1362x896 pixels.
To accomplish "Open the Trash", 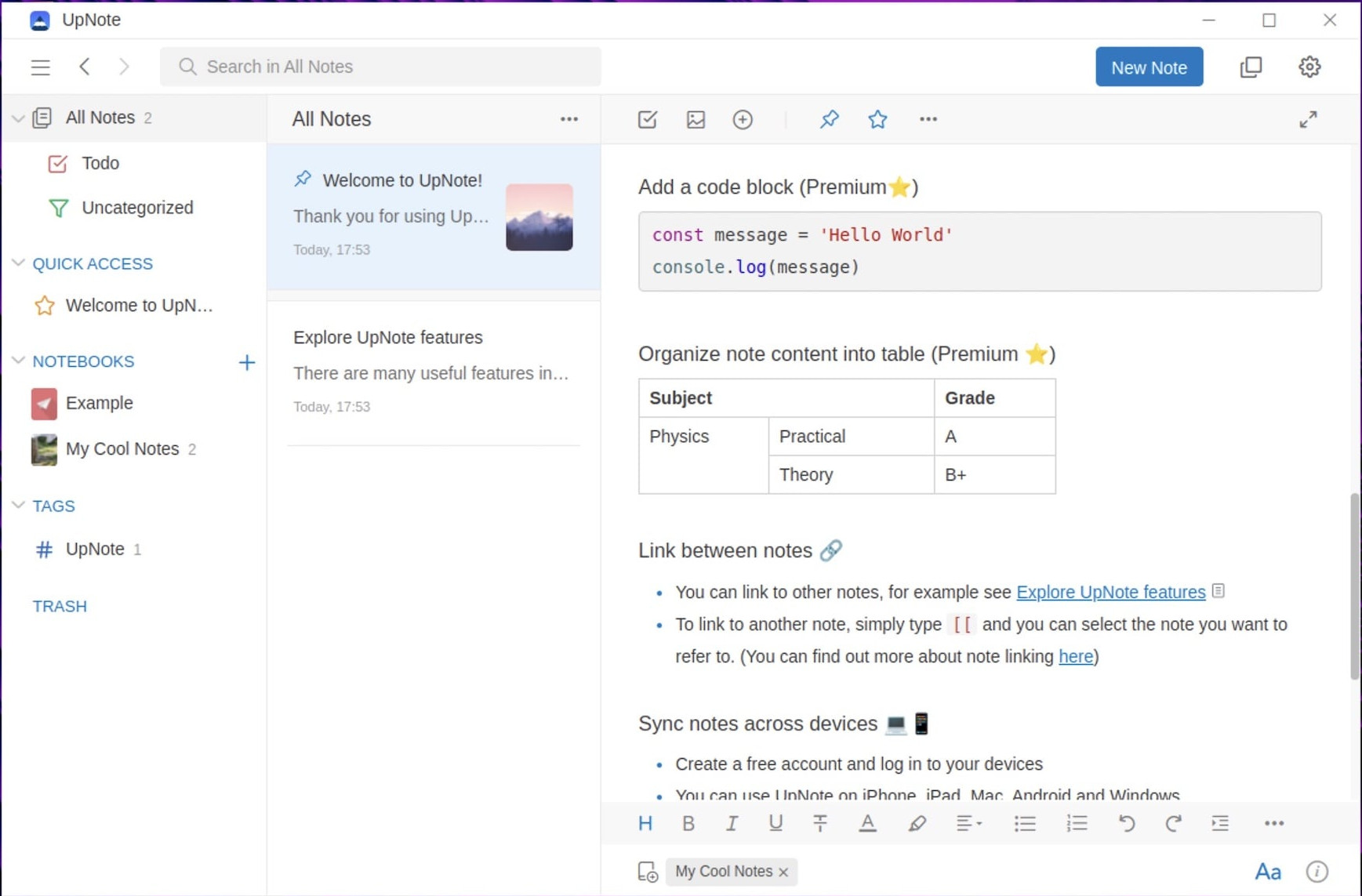I will pyautogui.click(x=60, y=607).
